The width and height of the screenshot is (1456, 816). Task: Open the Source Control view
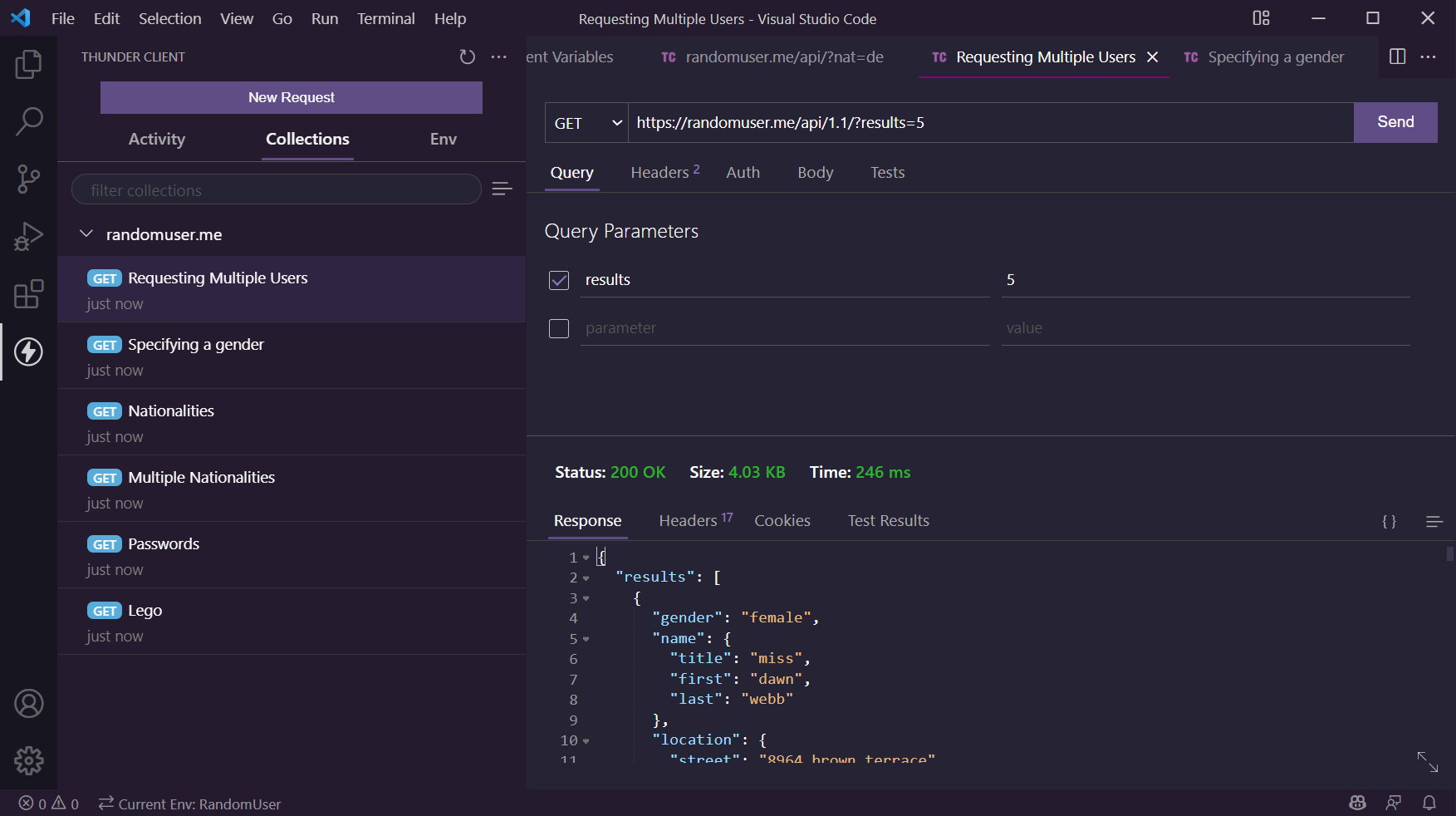[28, 179]
